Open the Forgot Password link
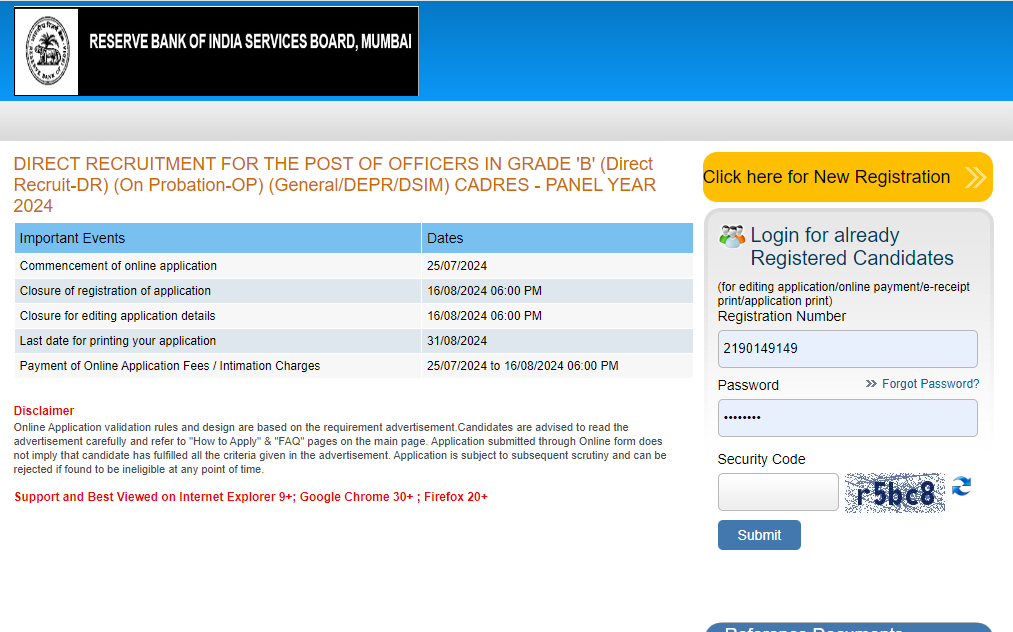Viewport: 1013px width, 632px height. [x=930, y=384]
